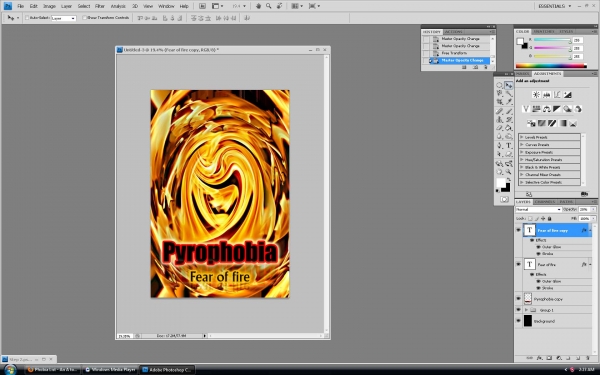Screen dimensions: 600x375
Task: Select the Brush tool
Action: [x=509, y=111]
